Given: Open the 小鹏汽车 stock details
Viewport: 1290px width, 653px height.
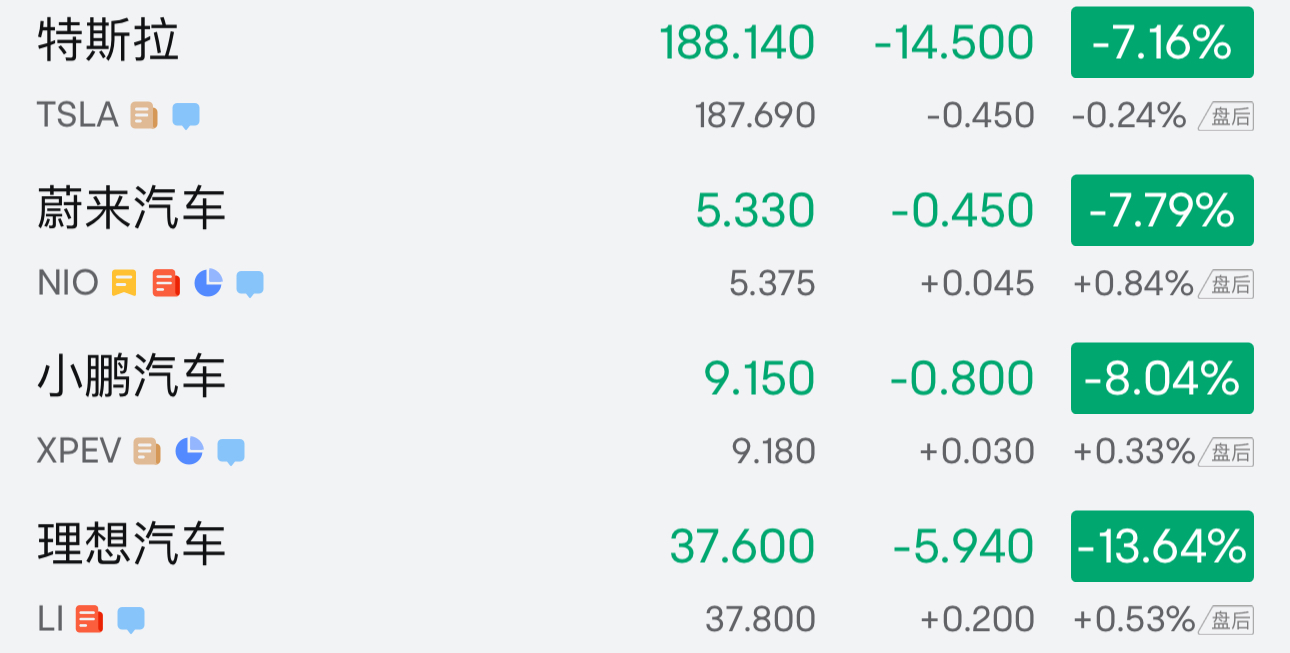Looking at the screenshot, I should pyautogui.click(x=132, y=379).
